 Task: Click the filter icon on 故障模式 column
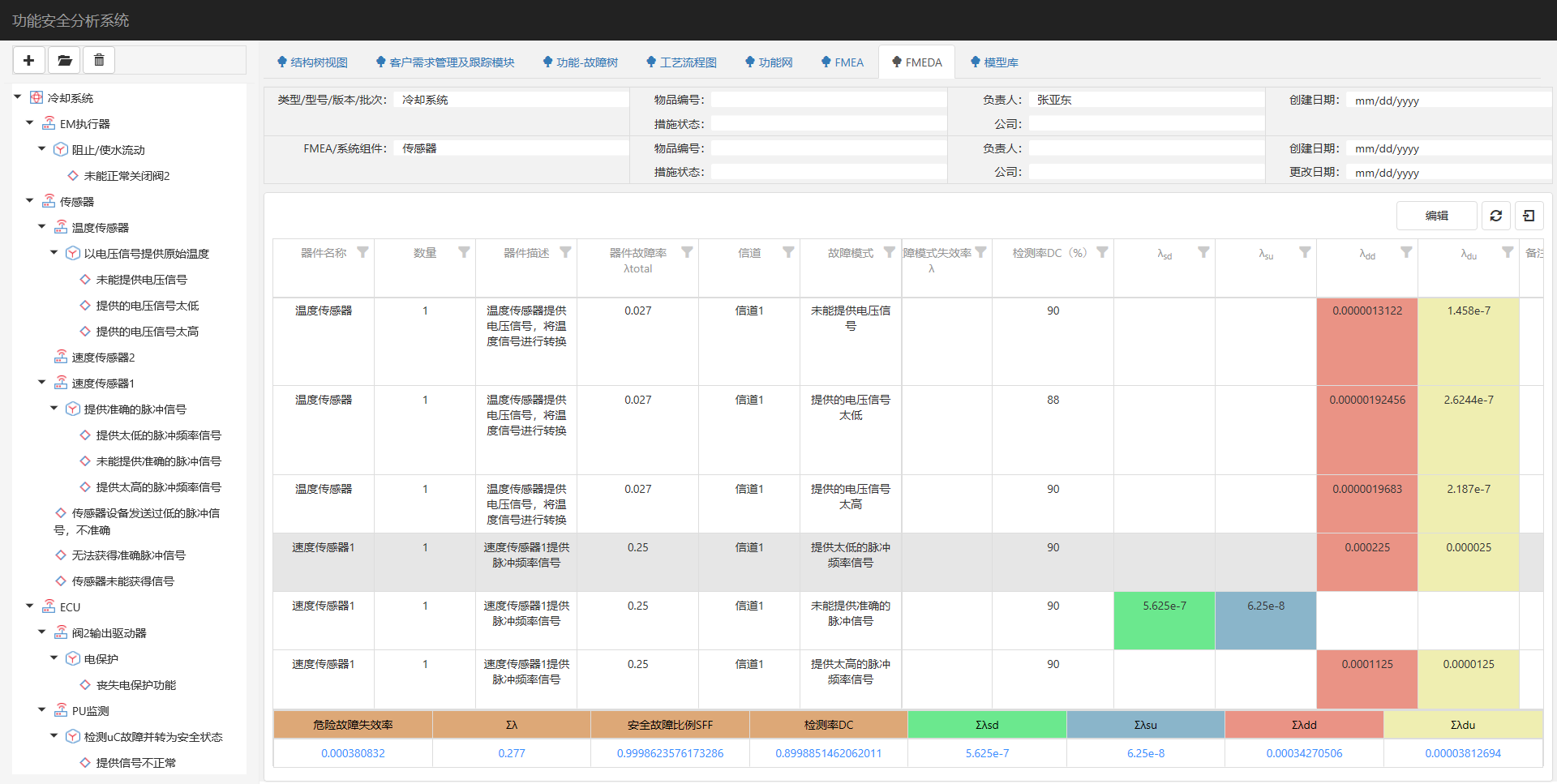[889, 253]
